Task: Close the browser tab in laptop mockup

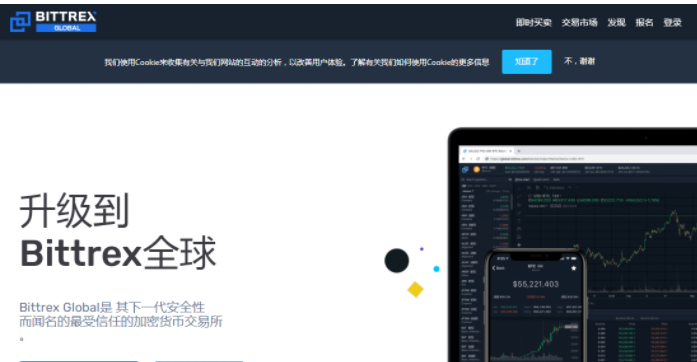Action: (x=510, y=151)
